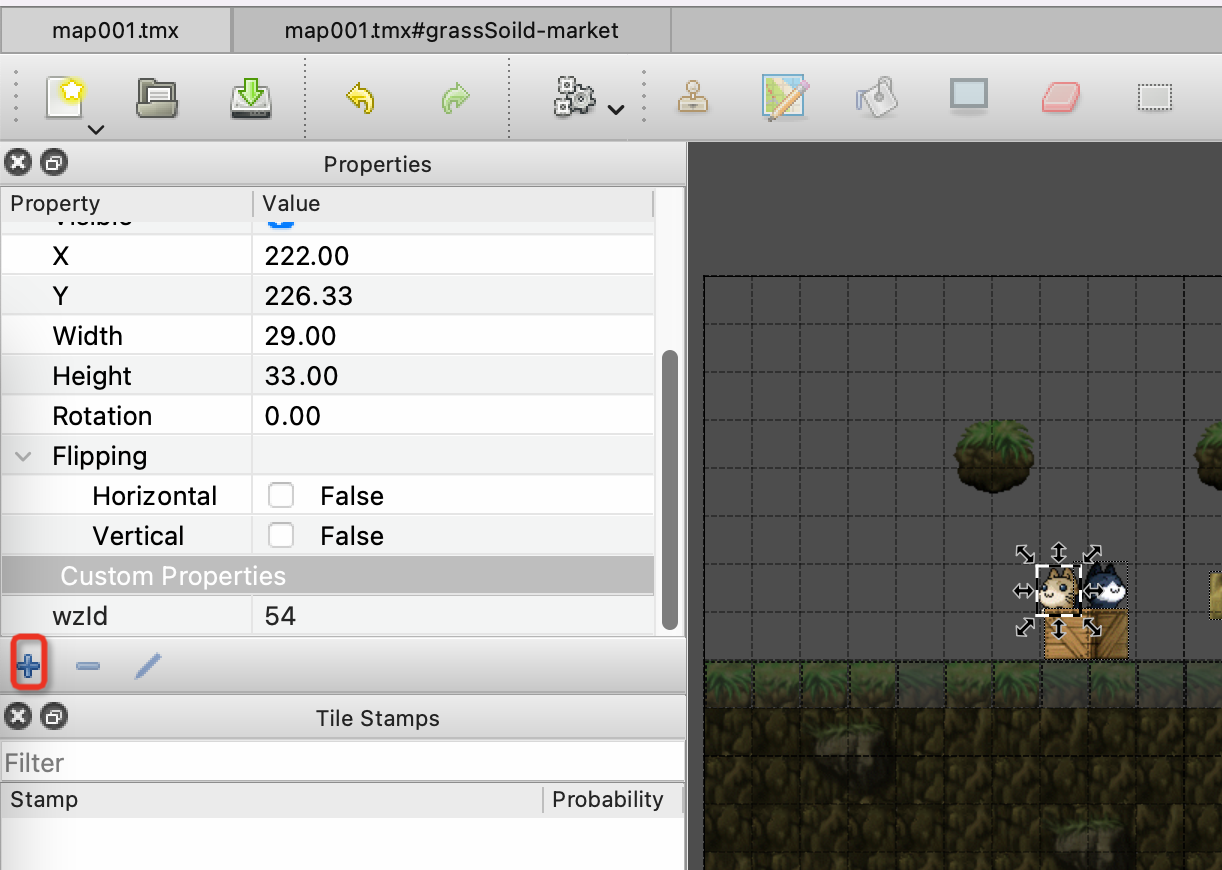This screenshot has height=870, width=1222.
Task: Click the Undo action icon
Action: tap(360, 97)
